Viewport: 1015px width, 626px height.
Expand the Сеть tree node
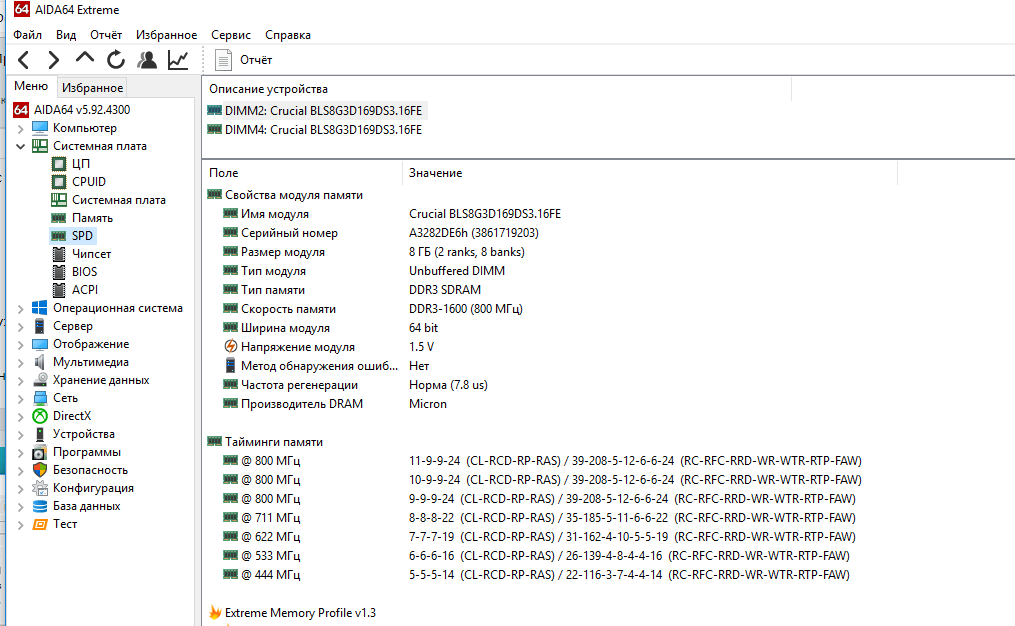pyautogui.click(x=21, y=398)
